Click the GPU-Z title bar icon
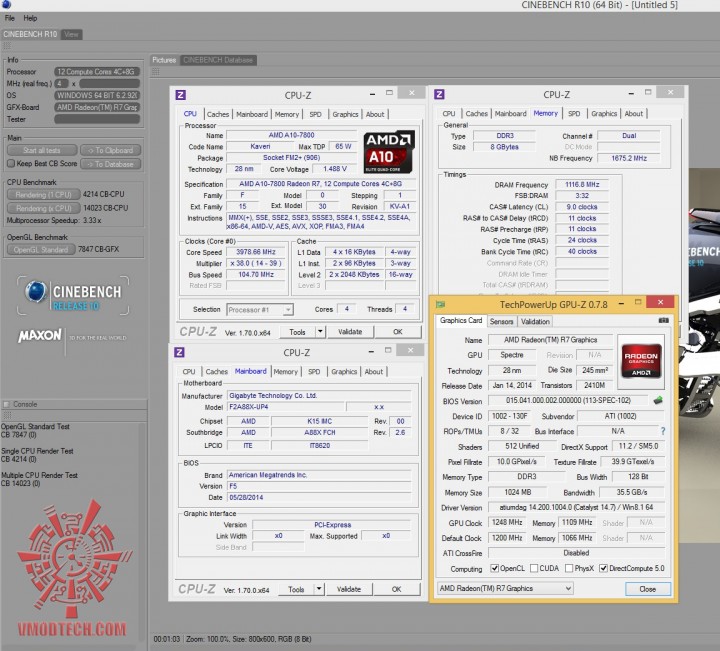The width and height of the screenshot is (720, 651). [x=440, y=304]
